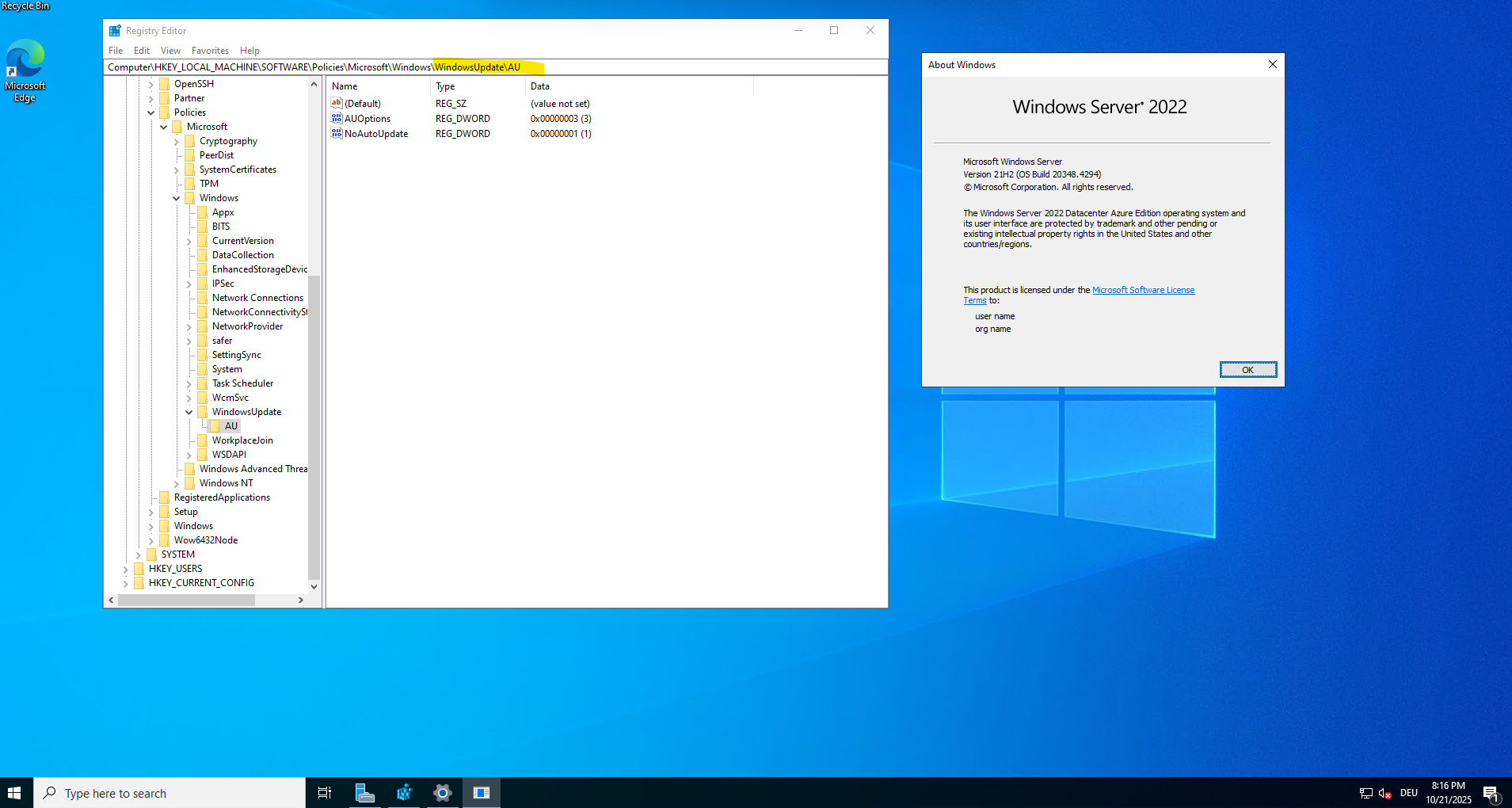Screen dimensions: 1512x808
Task: Open the Favorites menu
Action: [x=210, y=51]
